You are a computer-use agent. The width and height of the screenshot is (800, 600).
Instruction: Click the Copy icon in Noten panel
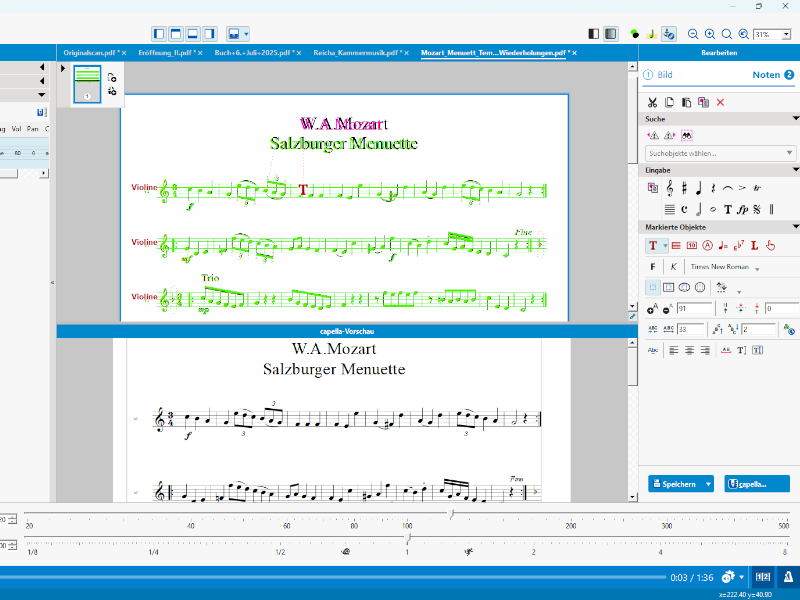(x=669, y=103)
